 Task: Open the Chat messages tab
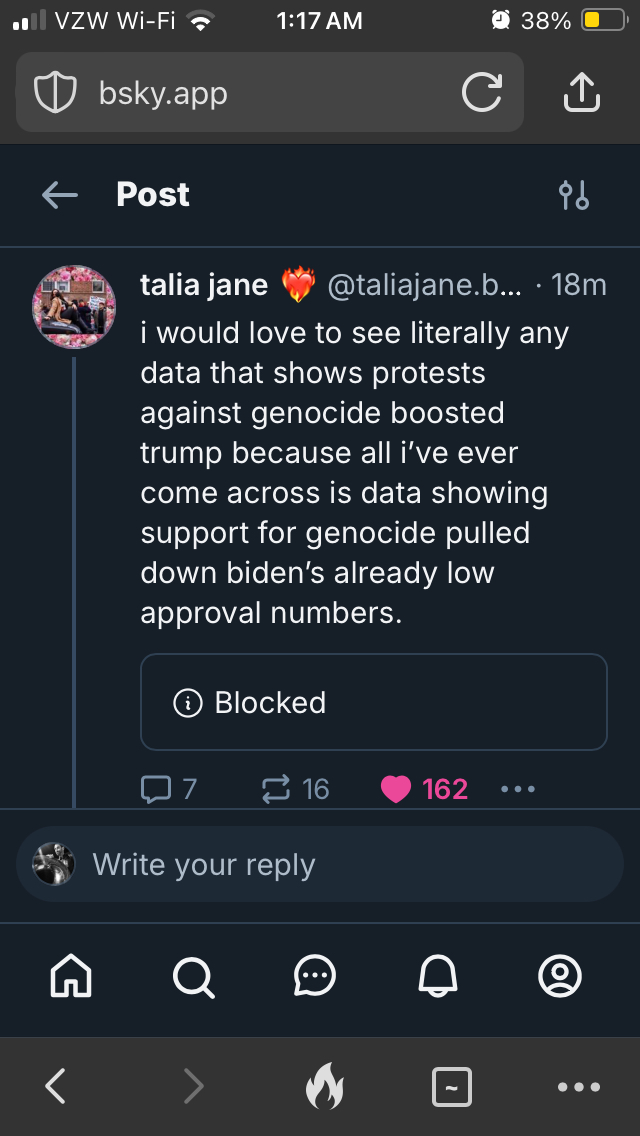[x=315, y=975]
